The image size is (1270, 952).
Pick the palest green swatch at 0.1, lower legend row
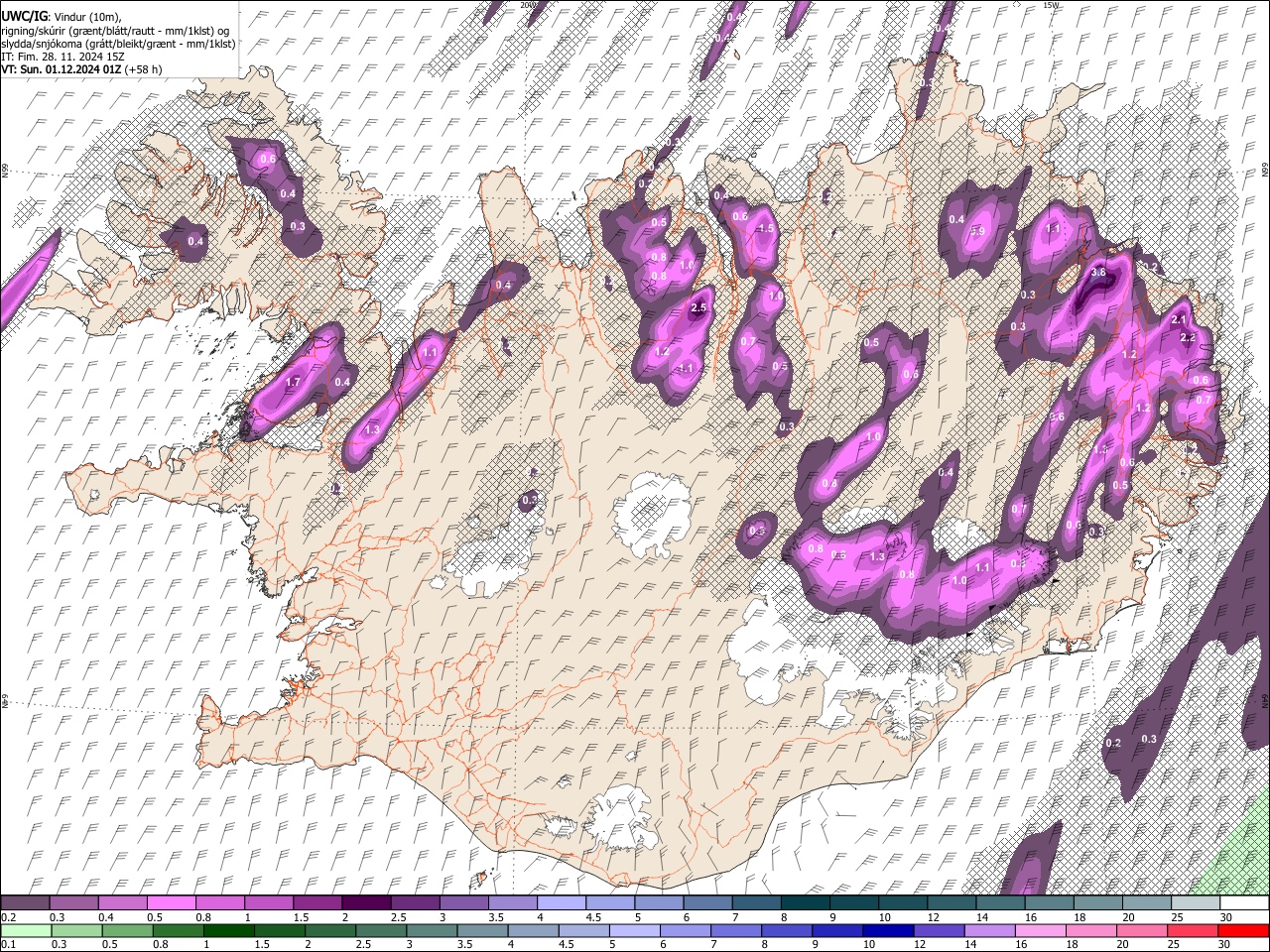coord(26,930)
